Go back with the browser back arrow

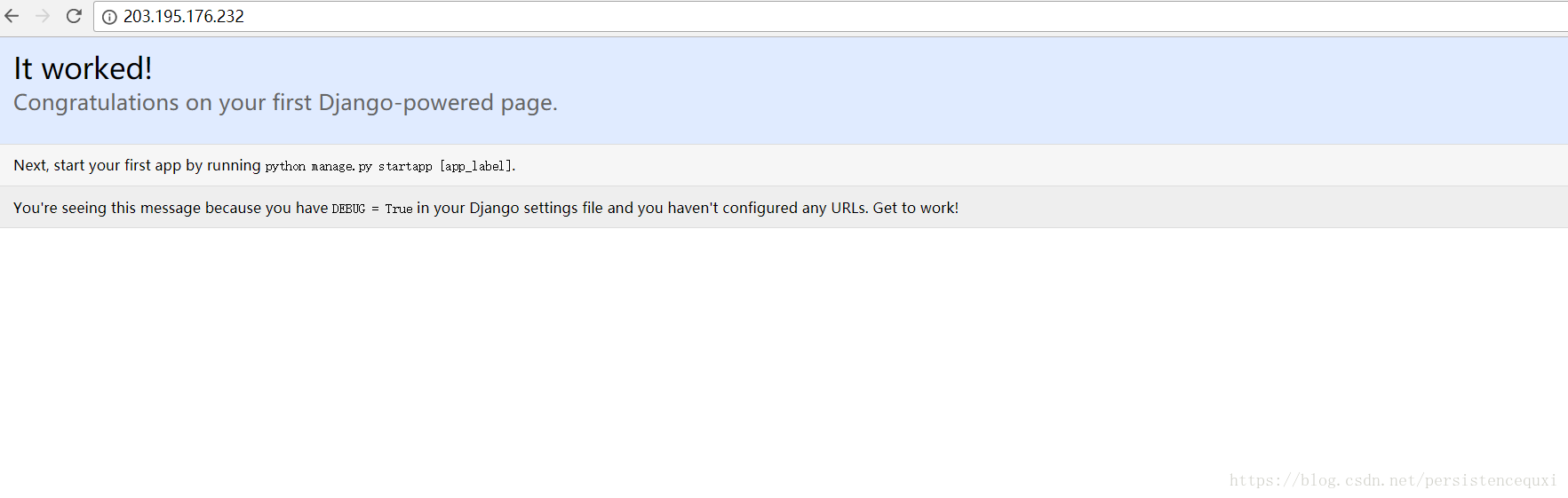pos(12,16)
